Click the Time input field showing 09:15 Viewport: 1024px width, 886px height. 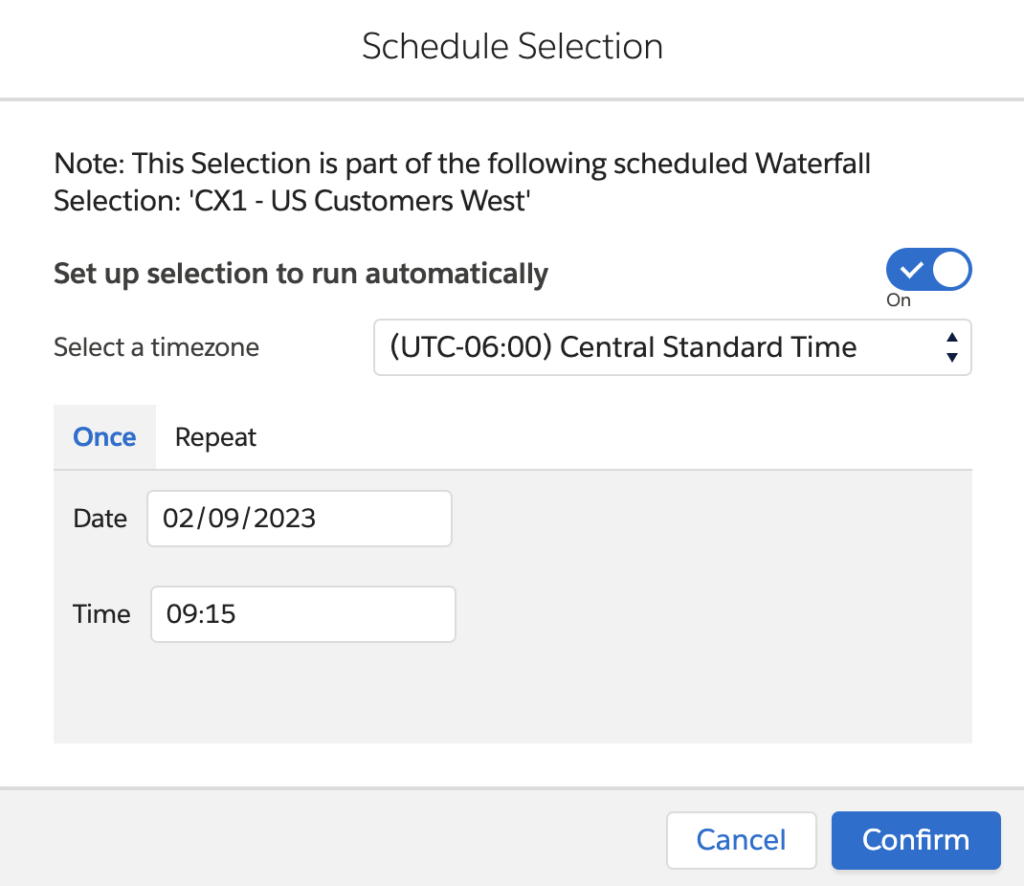point(303,614)
